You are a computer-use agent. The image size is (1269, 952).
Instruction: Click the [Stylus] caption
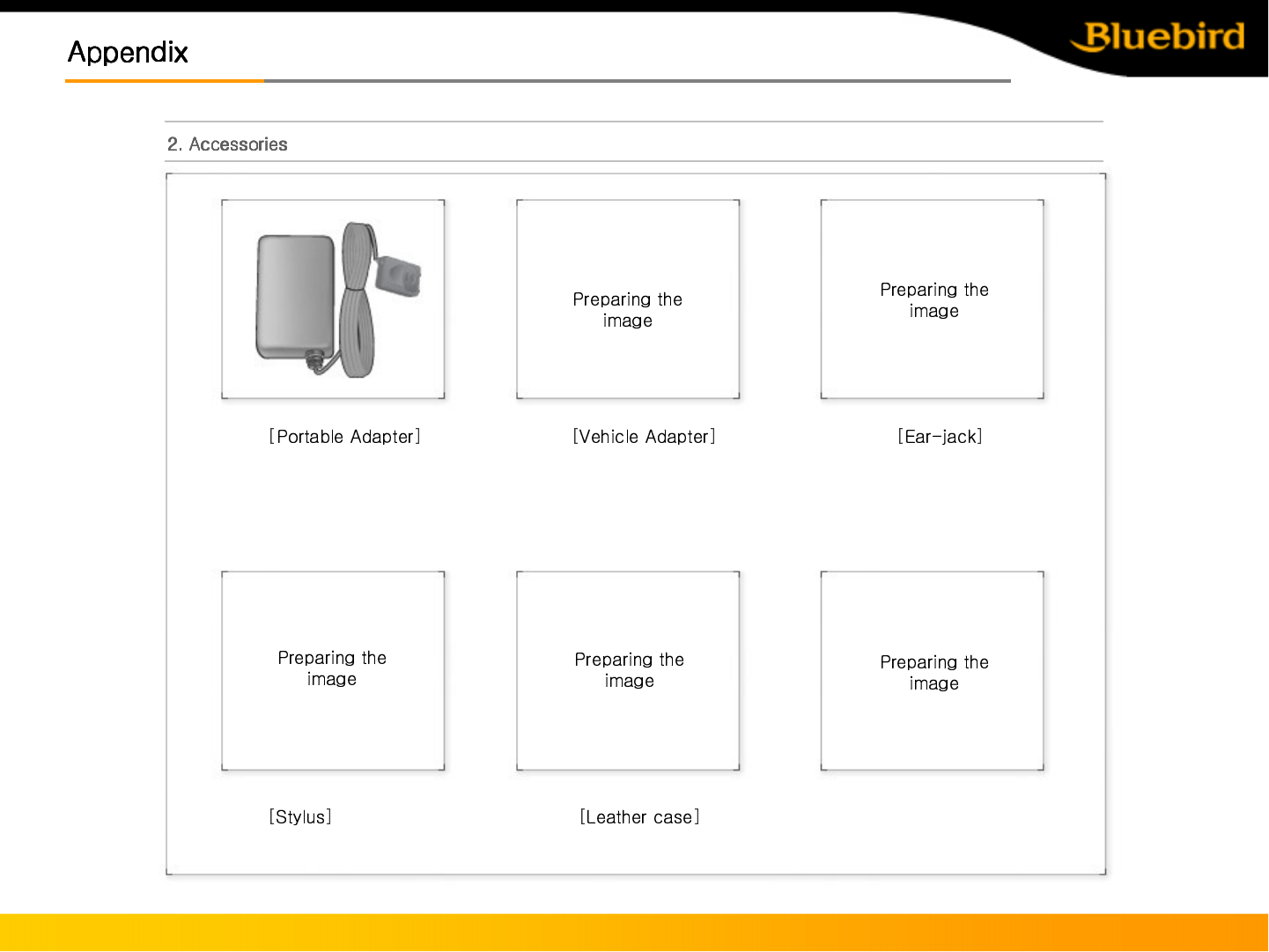coord(300,817)
